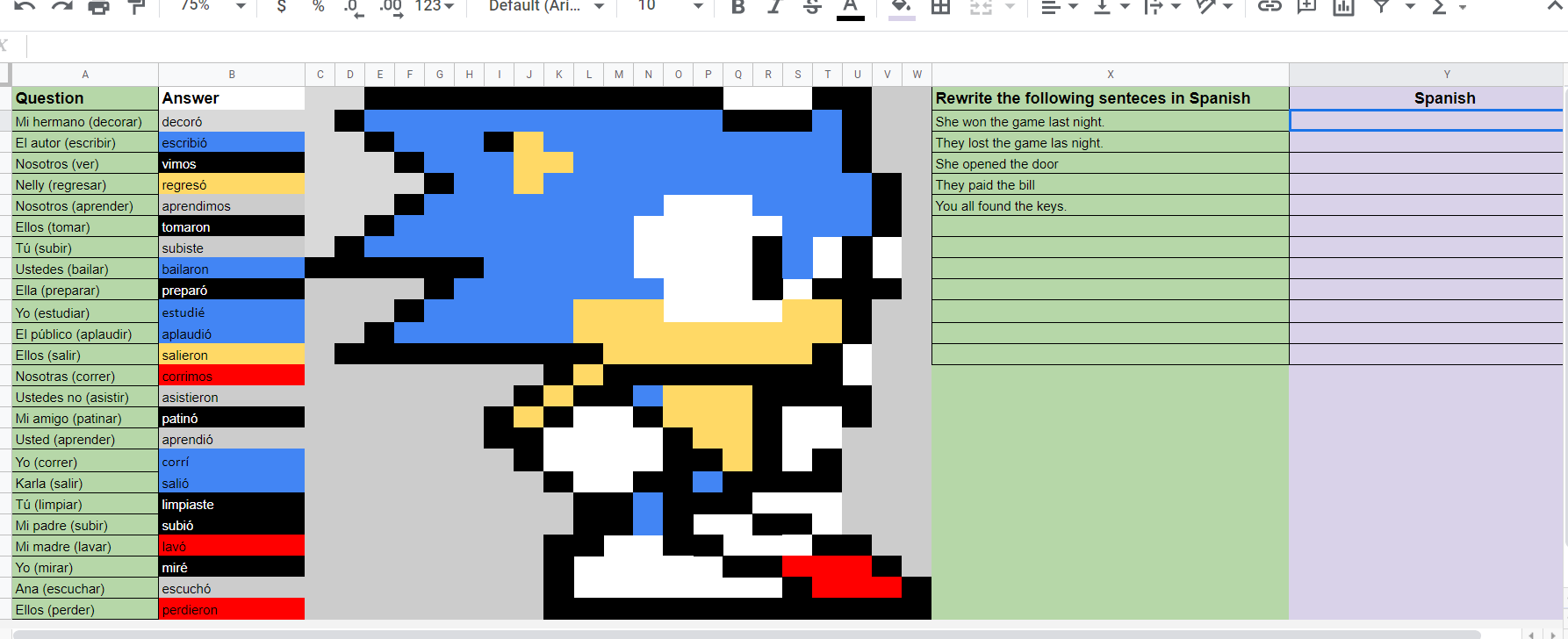Screen dimensions: 1568x639
Task: Select the Paint format tool
Action: [x=136, y=6]
